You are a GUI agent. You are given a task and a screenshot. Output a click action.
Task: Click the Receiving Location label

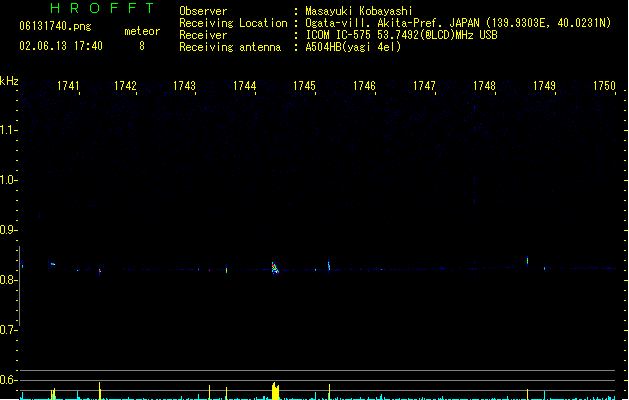coord(233,23)
